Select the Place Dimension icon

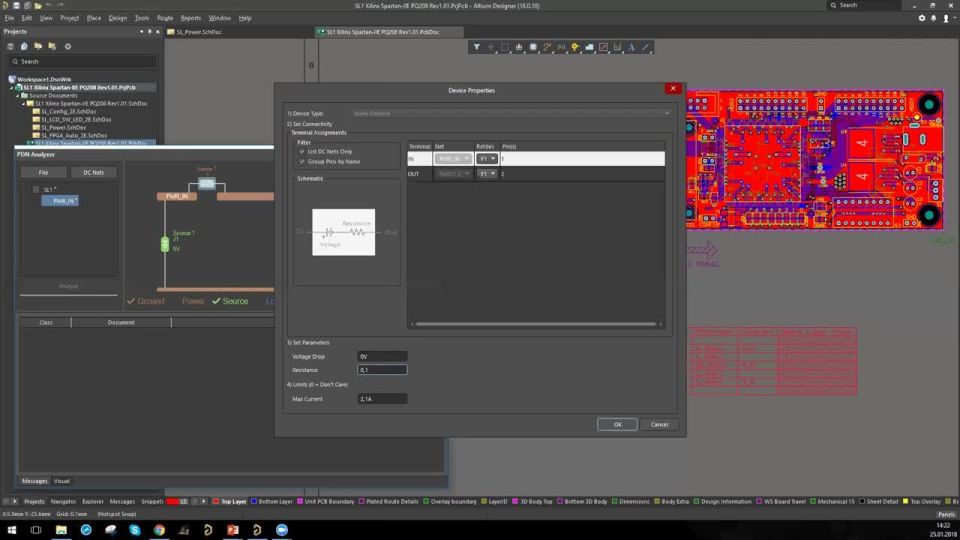coord(618,47)
